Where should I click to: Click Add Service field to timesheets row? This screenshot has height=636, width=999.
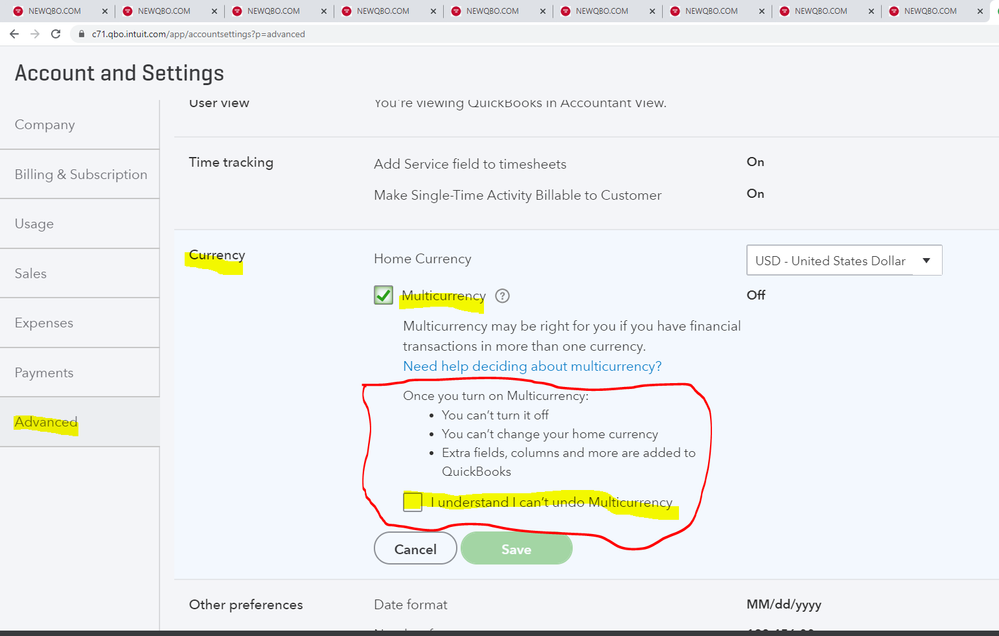(x=470, y=164)
